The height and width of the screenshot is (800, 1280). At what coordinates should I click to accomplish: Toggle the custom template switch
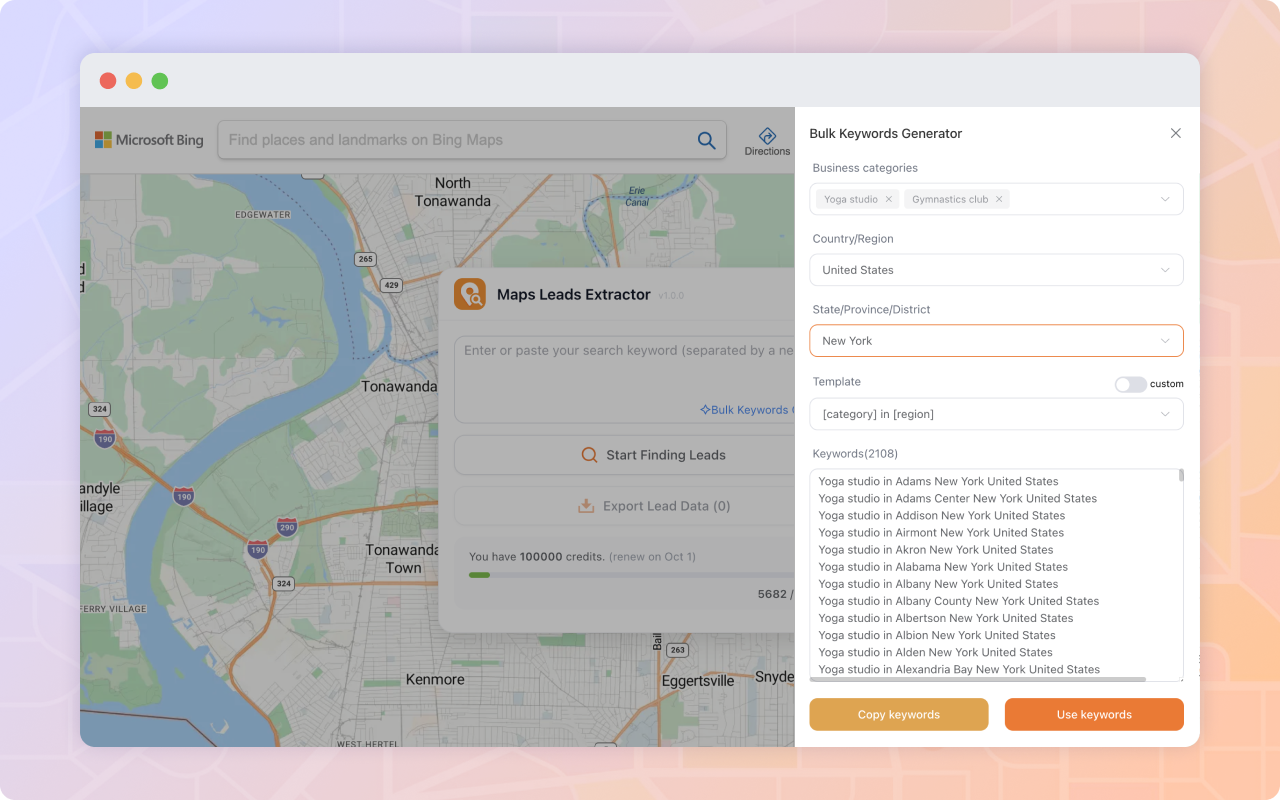(1131, 384)
